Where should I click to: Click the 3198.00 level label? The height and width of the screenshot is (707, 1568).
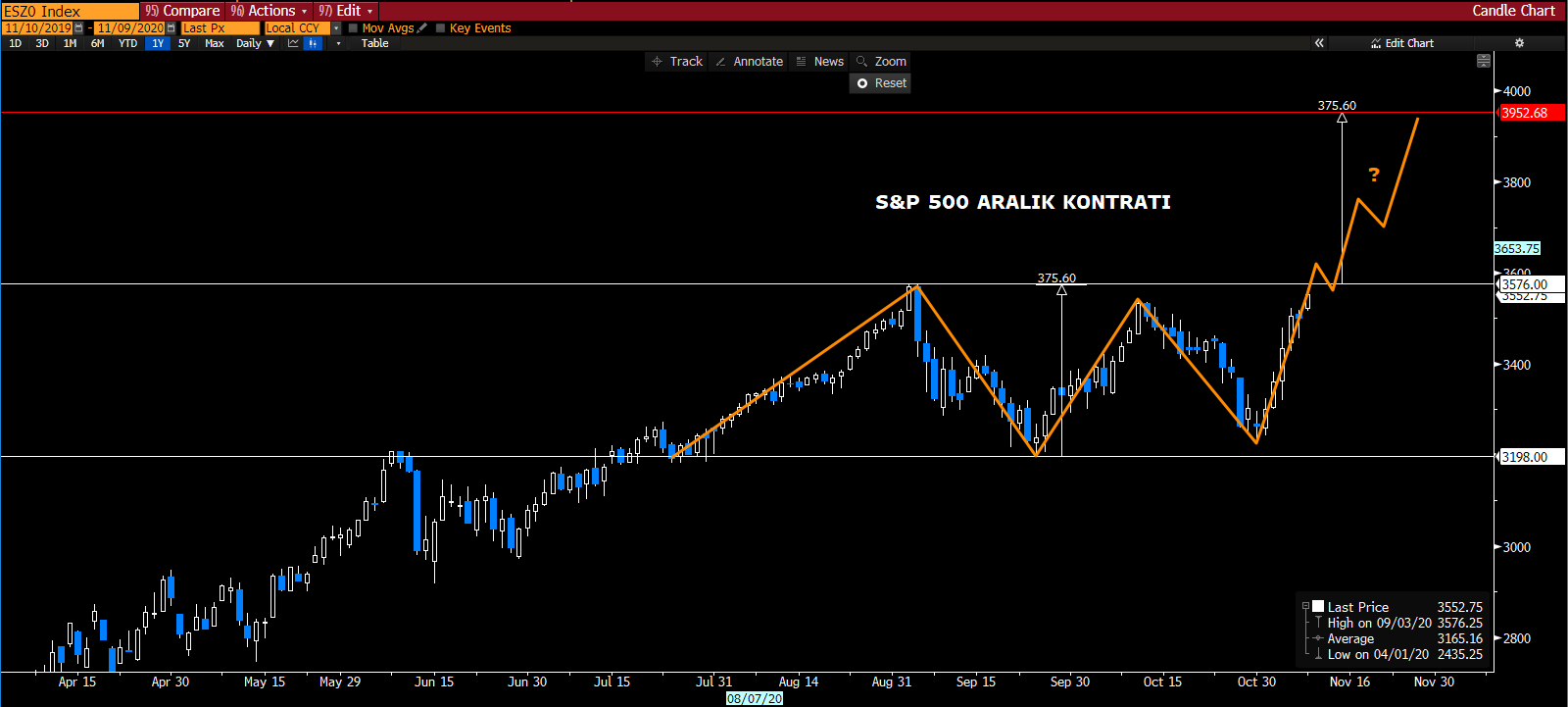pyautogui.click(x=1532, y=457)
